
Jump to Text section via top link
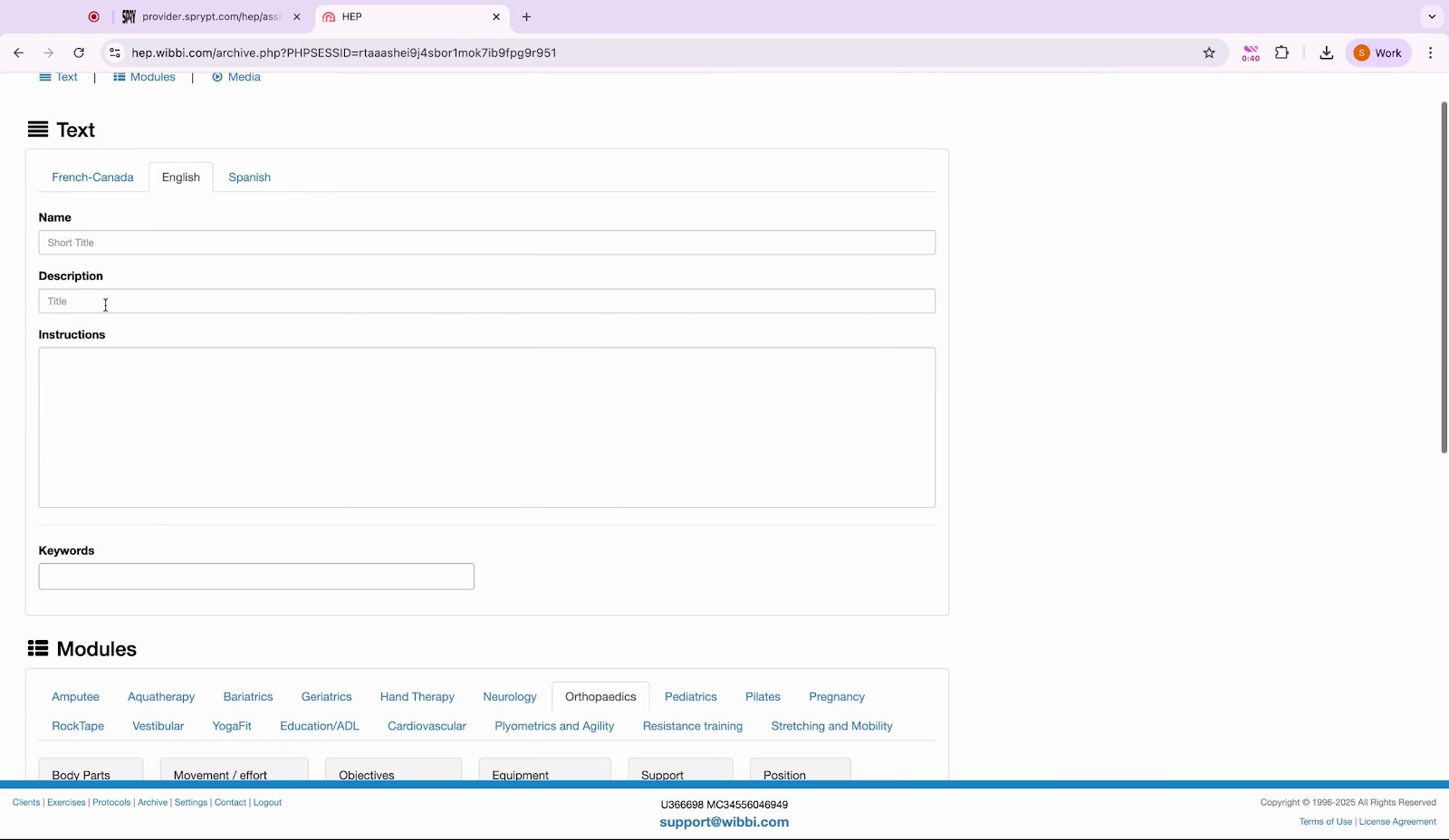point(59,77)
